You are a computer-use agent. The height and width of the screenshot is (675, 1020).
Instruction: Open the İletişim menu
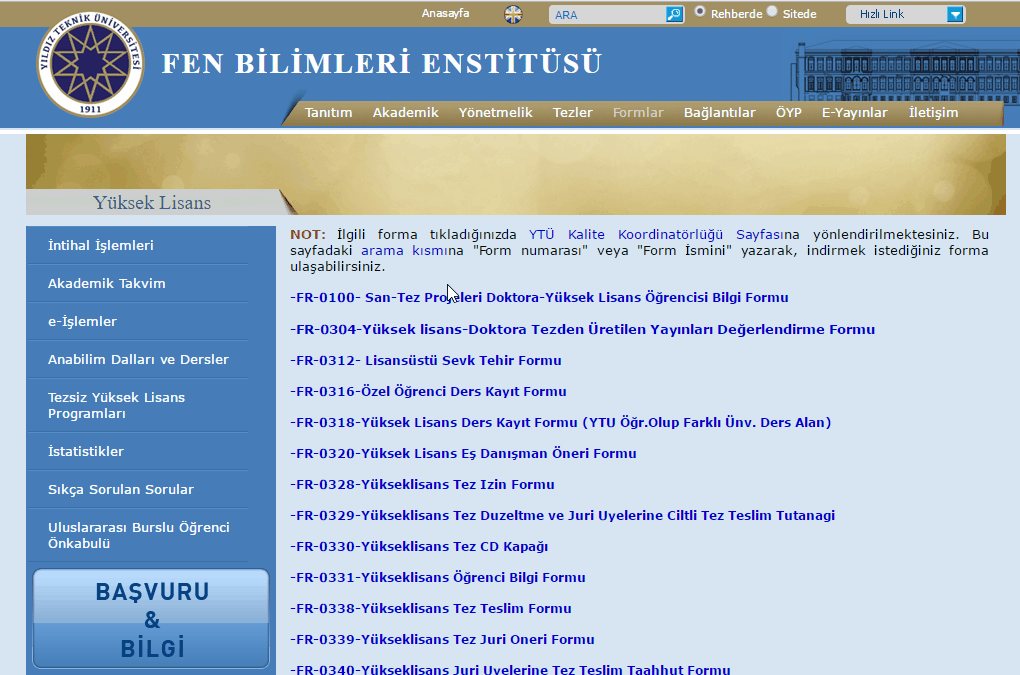[x=932, y=113]
